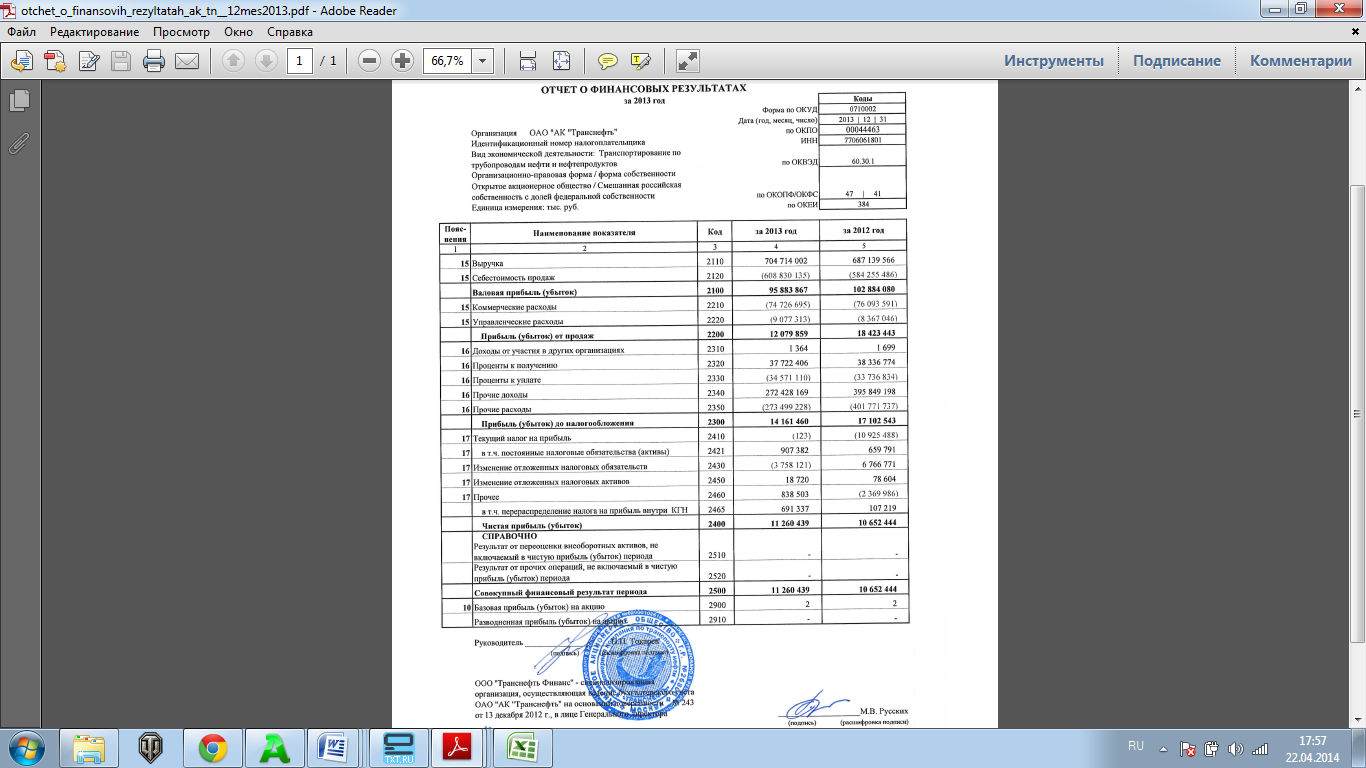The height and width of the screenshot is (768, 1366).
Task: Show page thumbnails in navigation pane
Action: (x=19, y=100)
